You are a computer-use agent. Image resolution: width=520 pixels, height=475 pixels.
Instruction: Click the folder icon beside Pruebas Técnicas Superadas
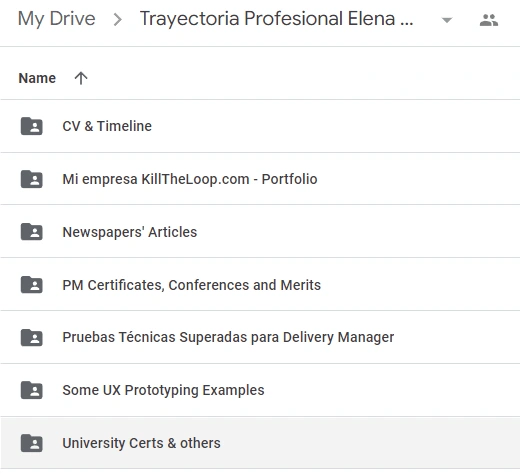point(32,337)
